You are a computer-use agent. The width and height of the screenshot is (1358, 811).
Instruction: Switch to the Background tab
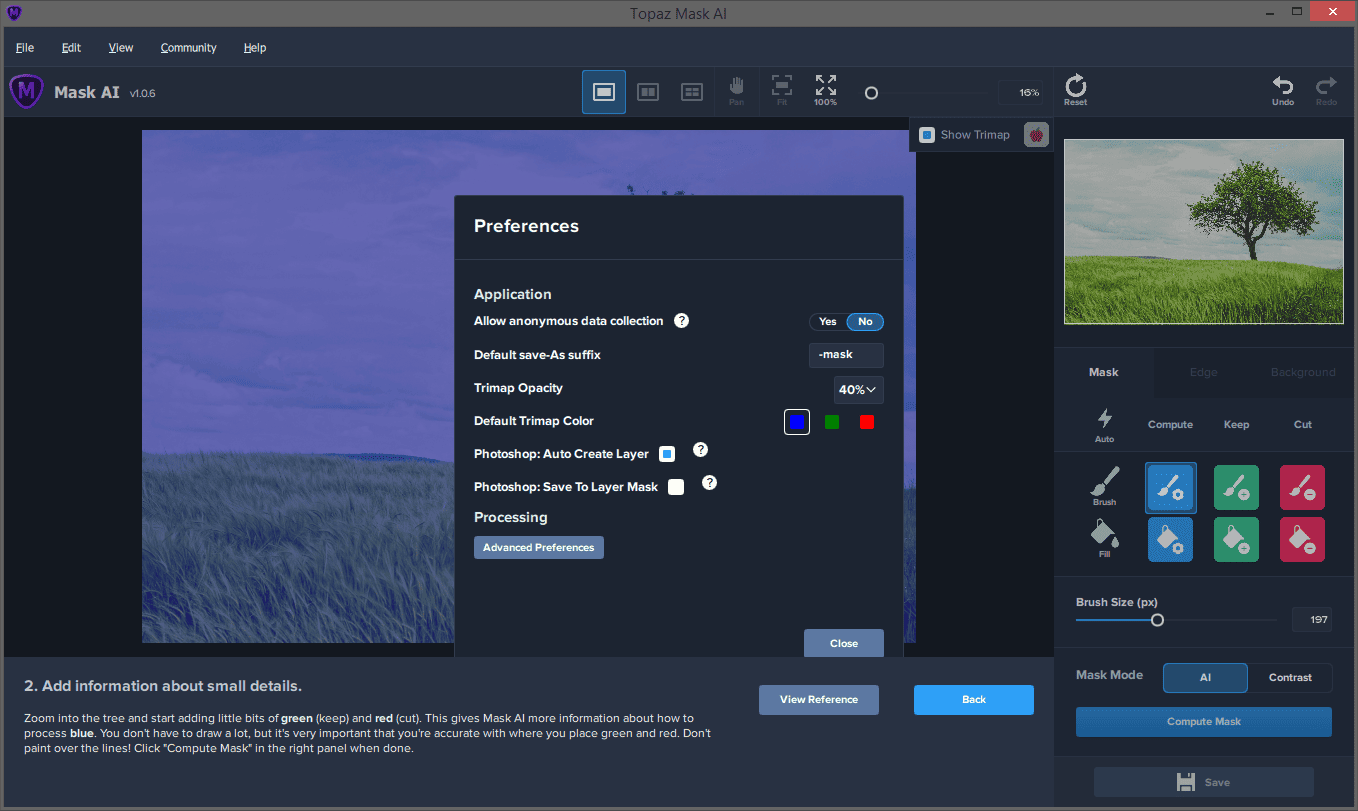pyautogui.click(x=1303, y=372)
